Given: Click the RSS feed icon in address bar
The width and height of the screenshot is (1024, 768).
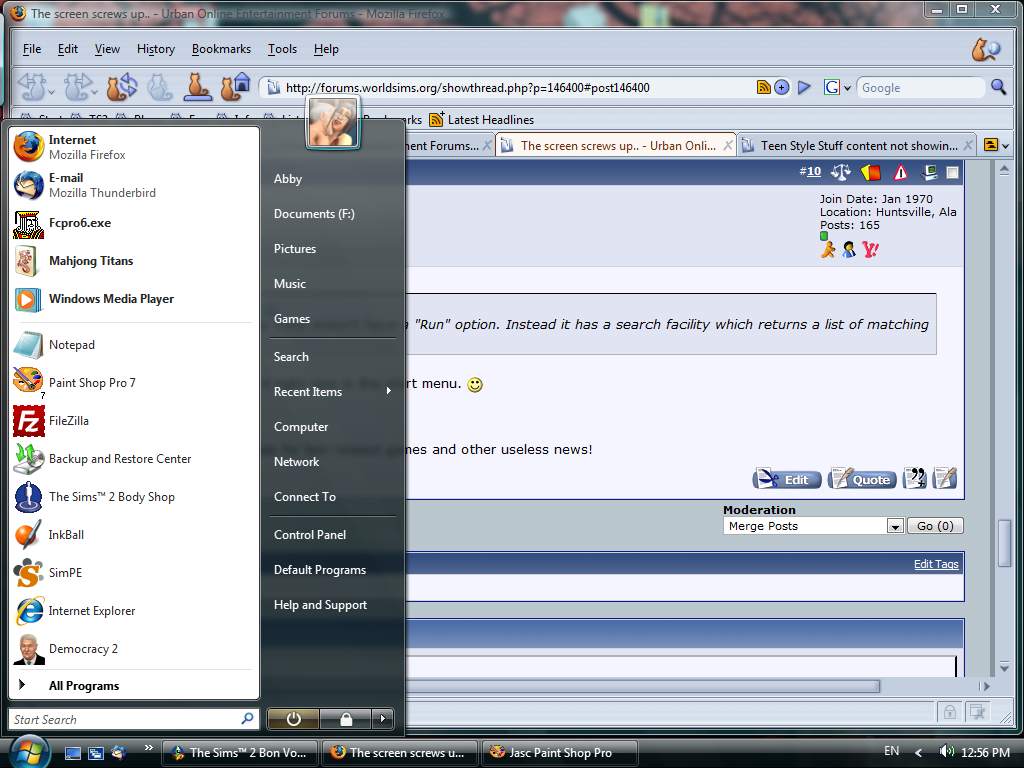Looking at the screenshot, I should (763, 87).
